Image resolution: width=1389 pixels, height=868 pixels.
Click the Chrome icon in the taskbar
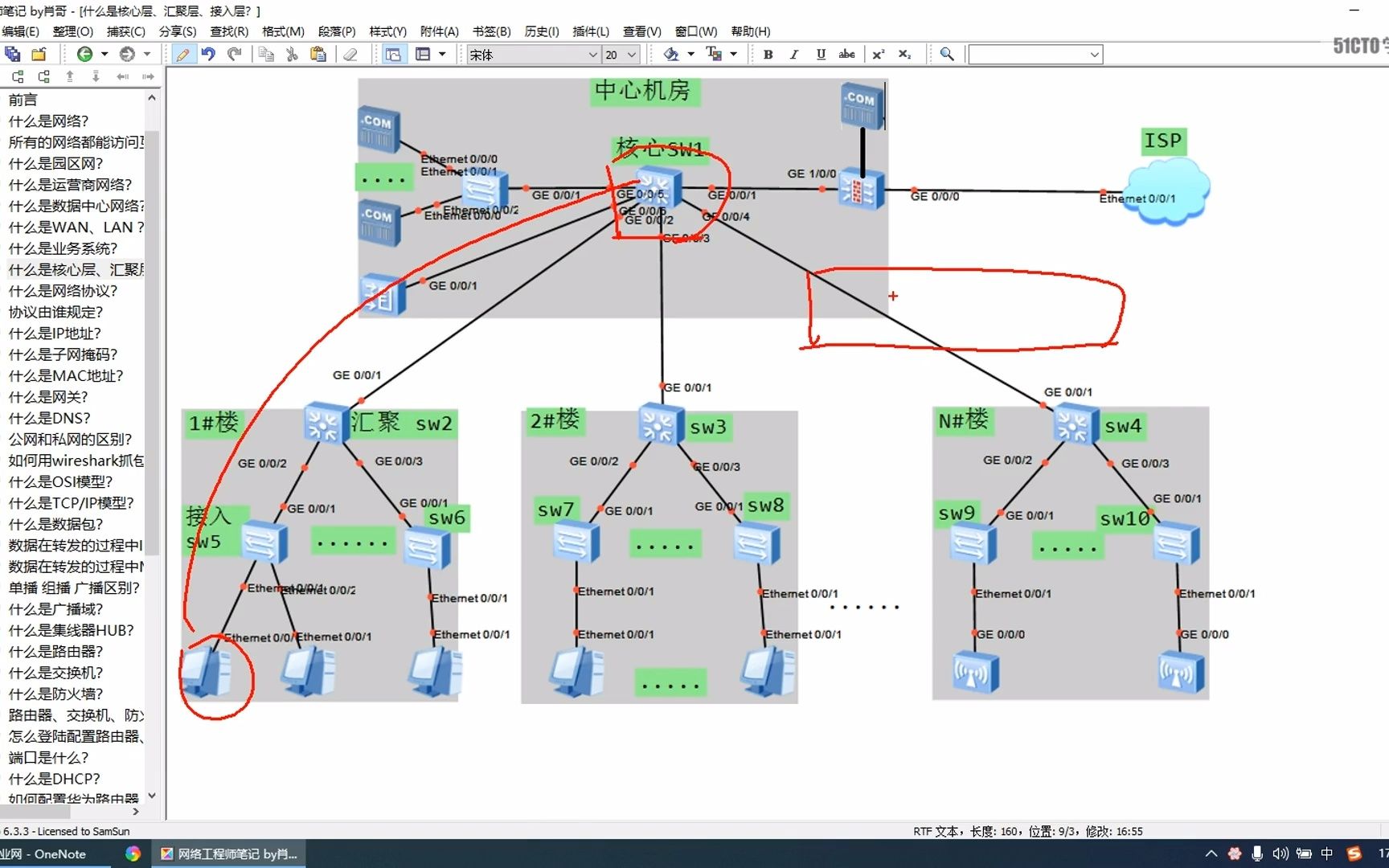133,854
